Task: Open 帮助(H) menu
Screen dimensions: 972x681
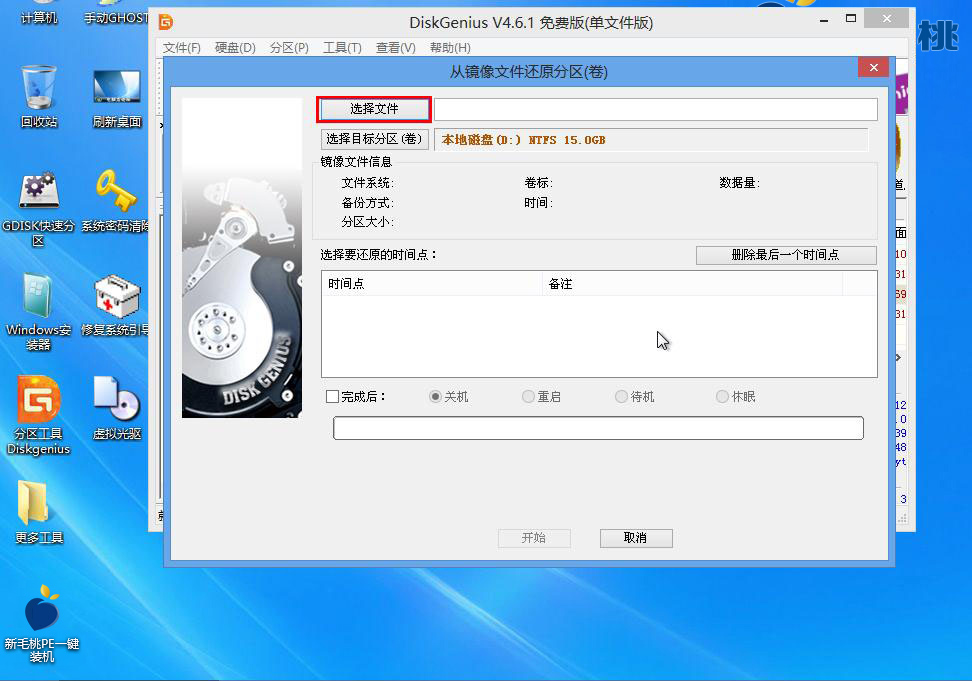Action: coord(450,48)
